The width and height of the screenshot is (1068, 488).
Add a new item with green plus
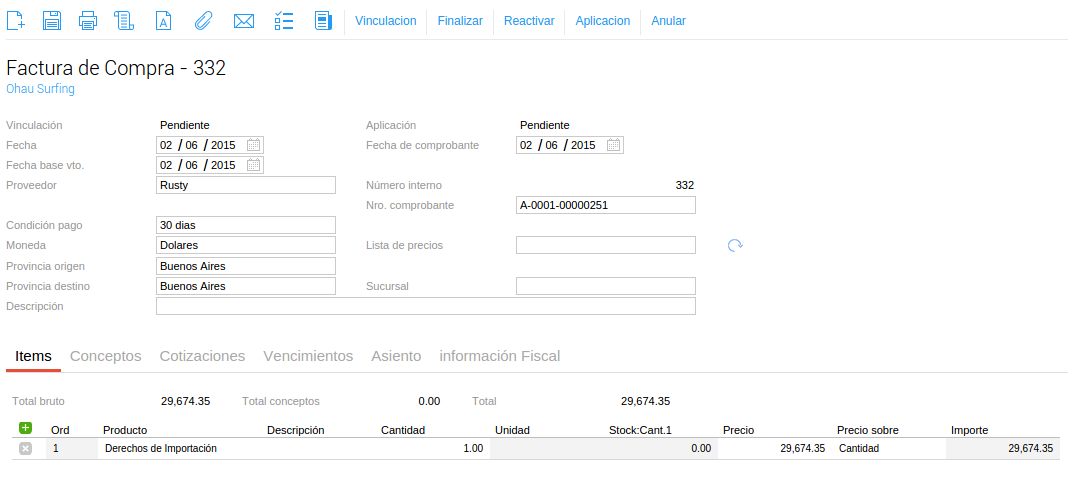26,428
